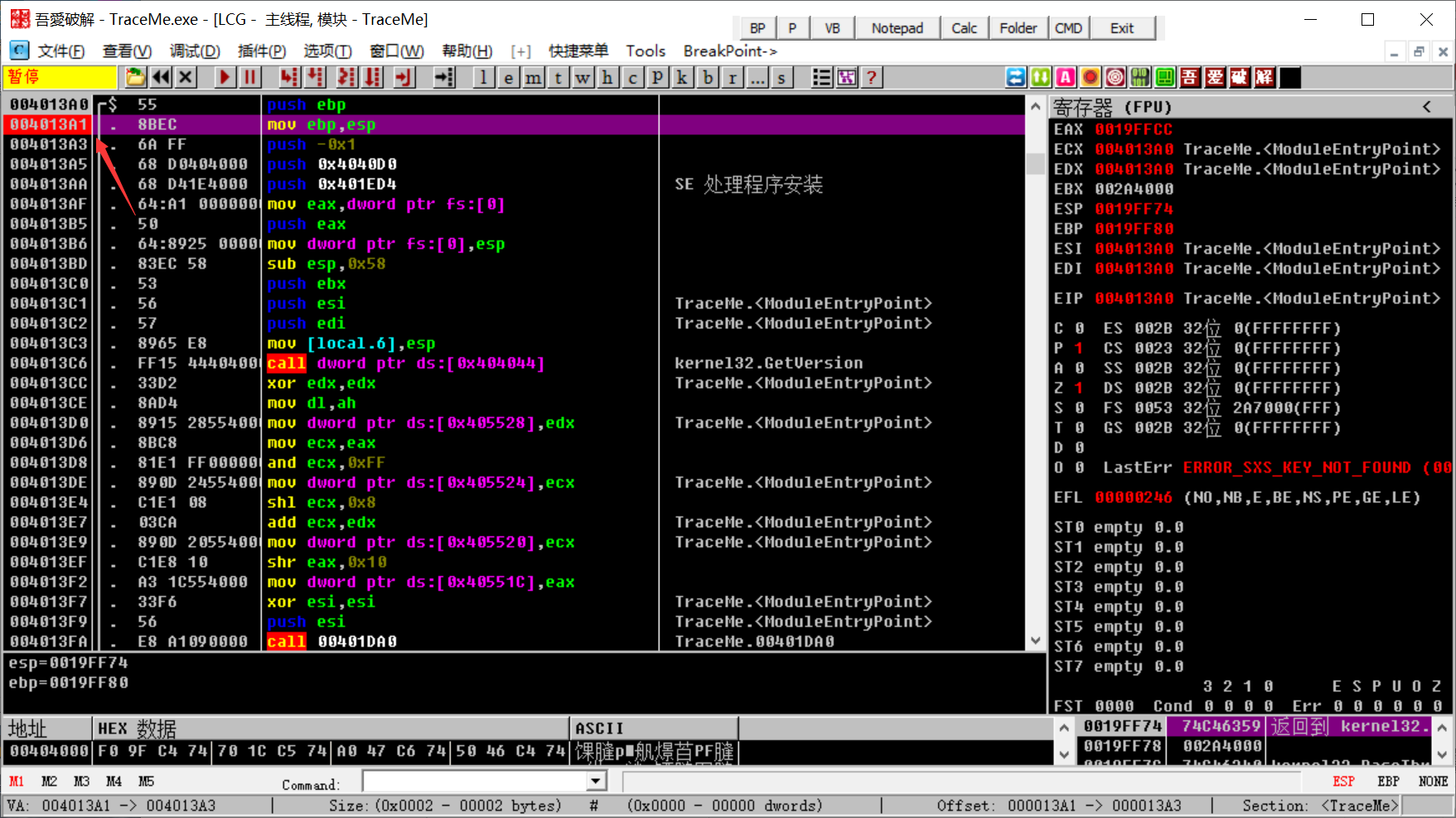Click the Execute till return icon
The image size is (1456, 818).
point(404,78)
